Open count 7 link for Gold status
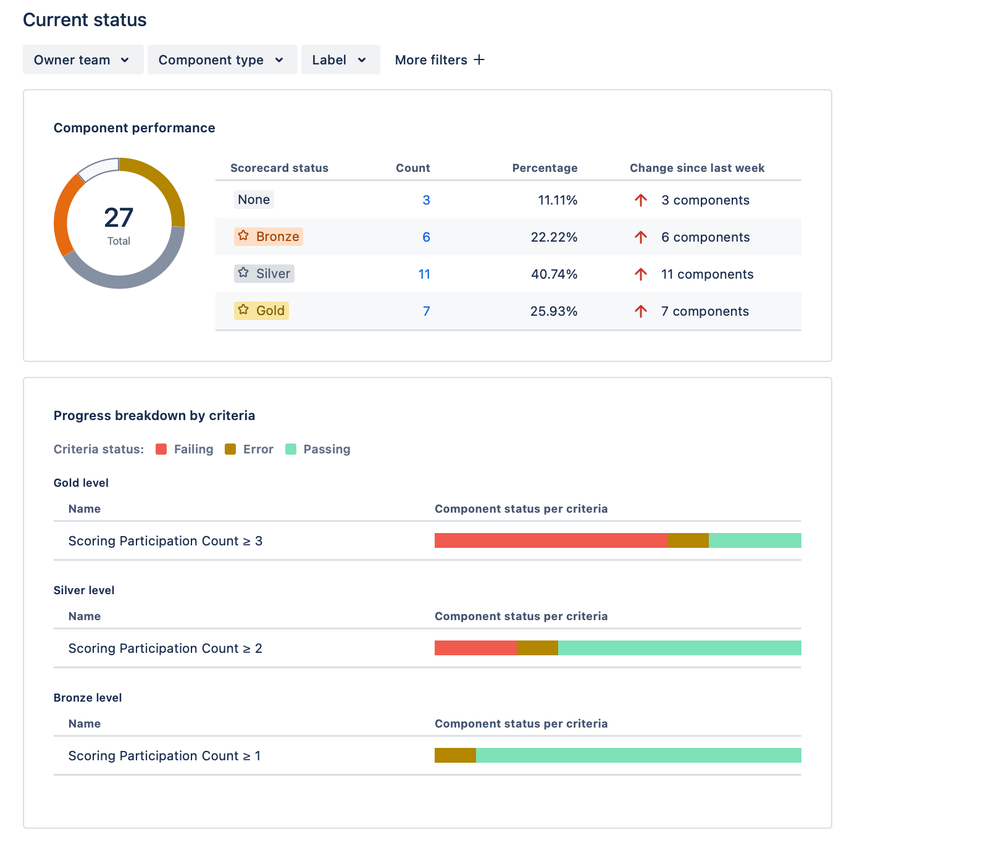 [426, 311]
